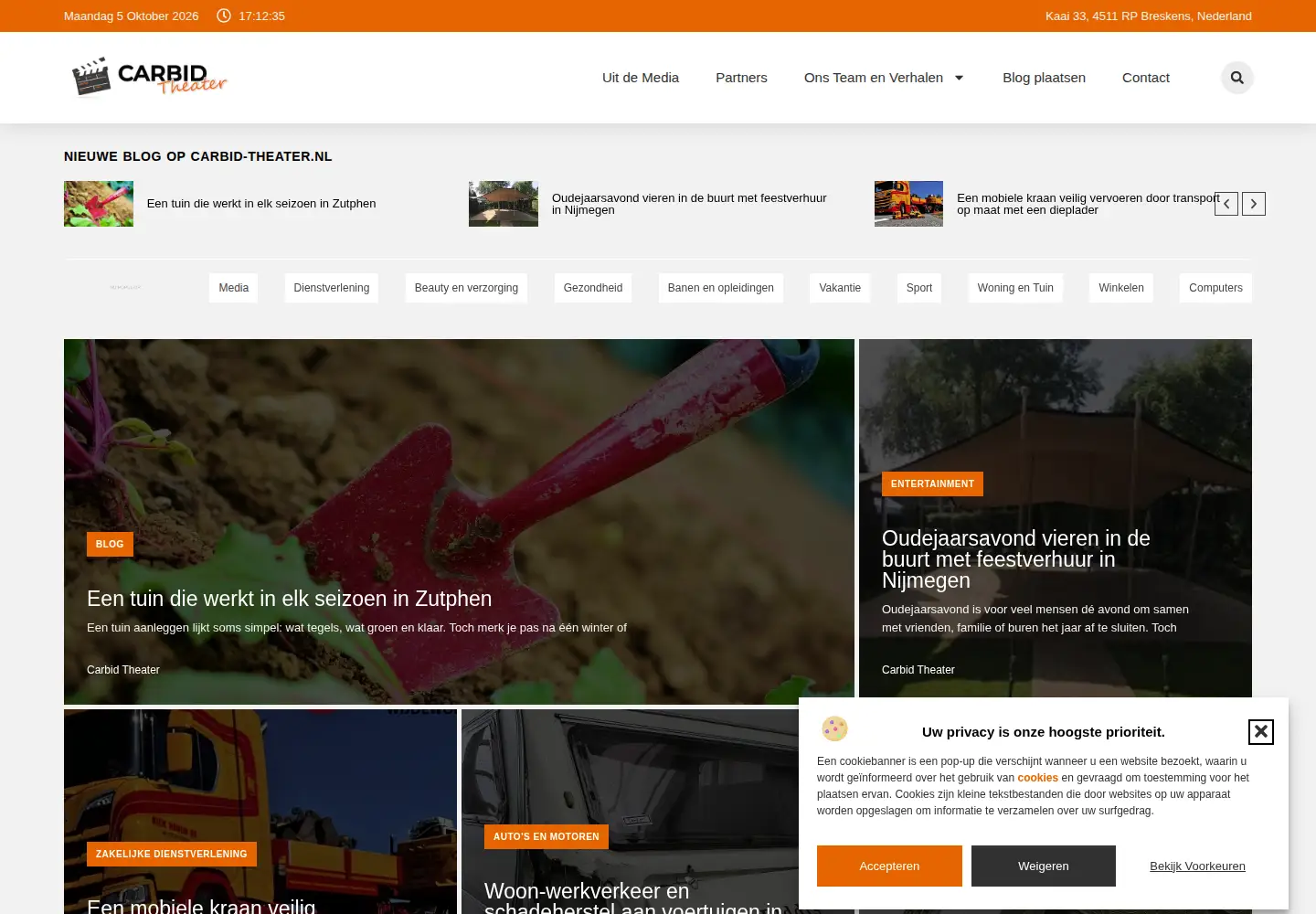Viewport: 1316px width, 914px height.
Task: Click the ZAKELIJKE DIENSTVERLENING badge
Action: [x=172, y=854]
